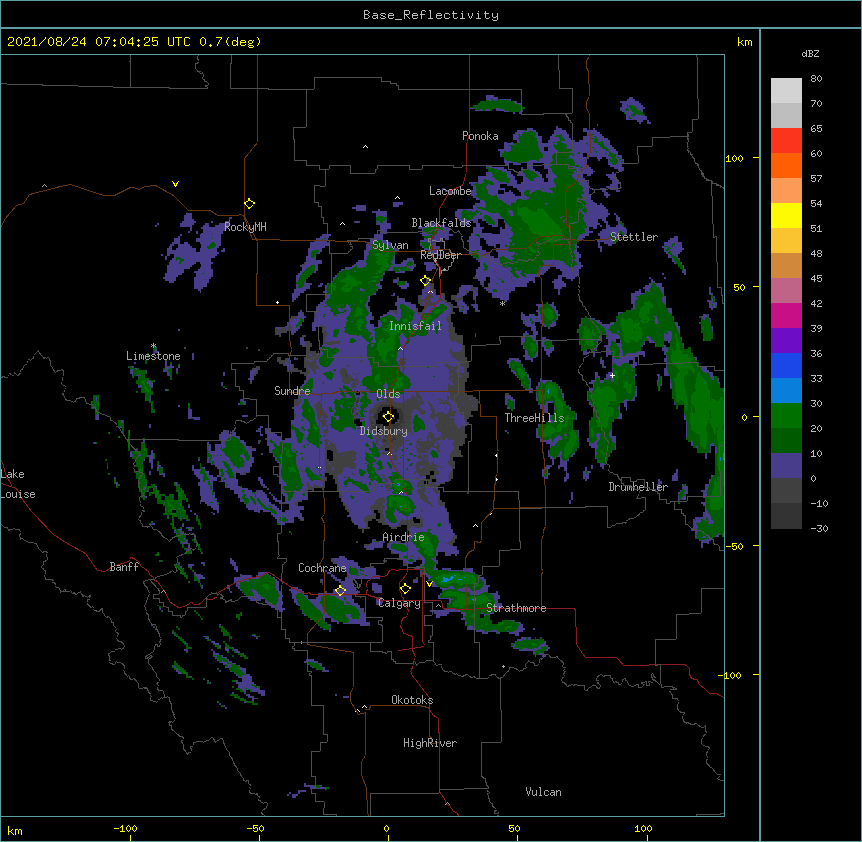Click the Didsbury town label

coord(384,431)
